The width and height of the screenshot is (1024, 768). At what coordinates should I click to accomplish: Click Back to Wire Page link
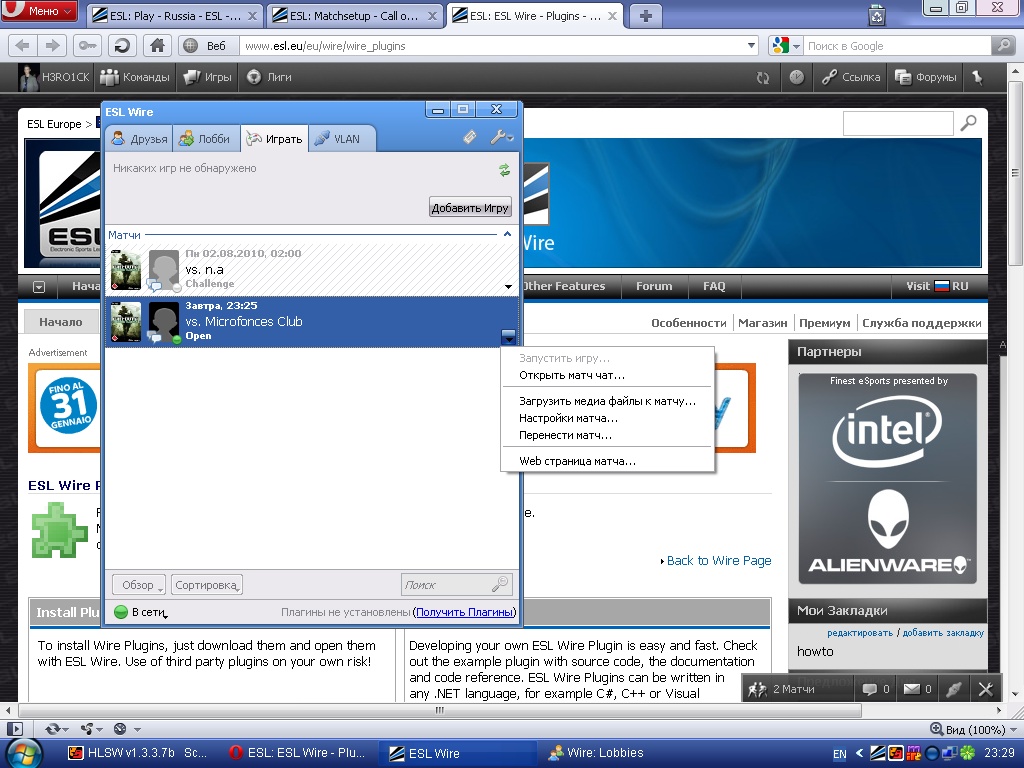click(718, 560)
